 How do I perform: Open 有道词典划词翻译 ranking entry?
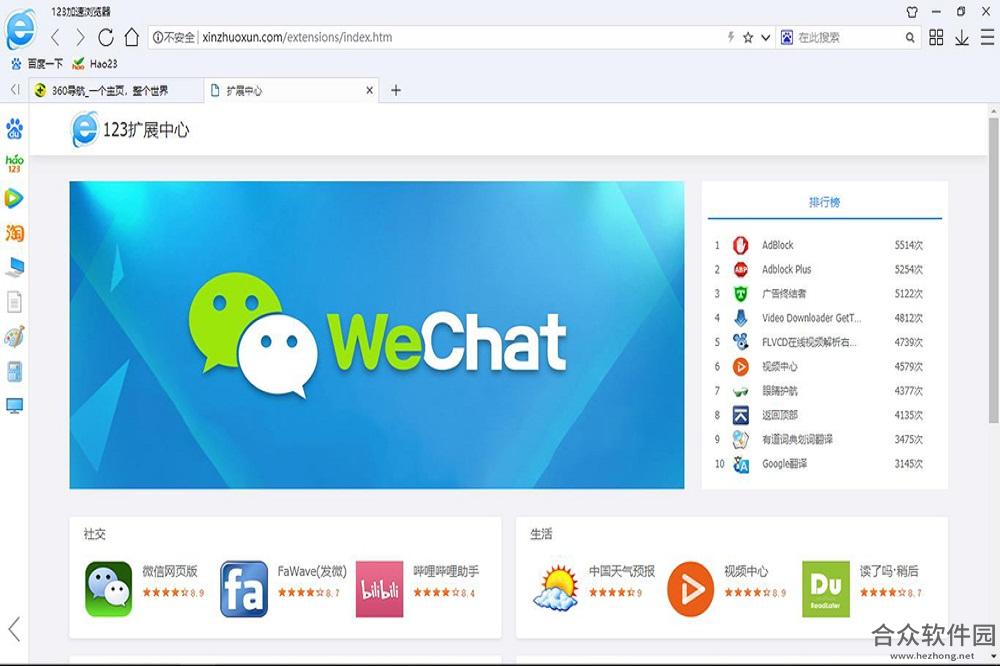click(824, 439)
